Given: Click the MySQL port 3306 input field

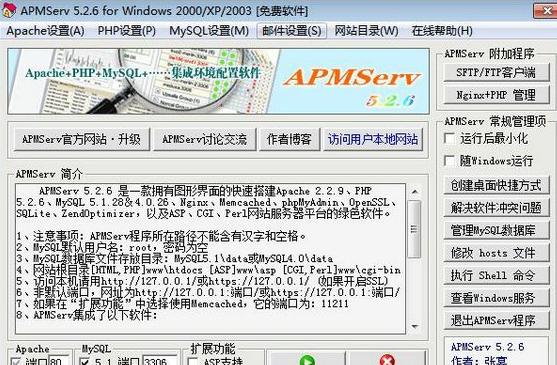Looking at the screenshot, I should [x=159, y=360].
